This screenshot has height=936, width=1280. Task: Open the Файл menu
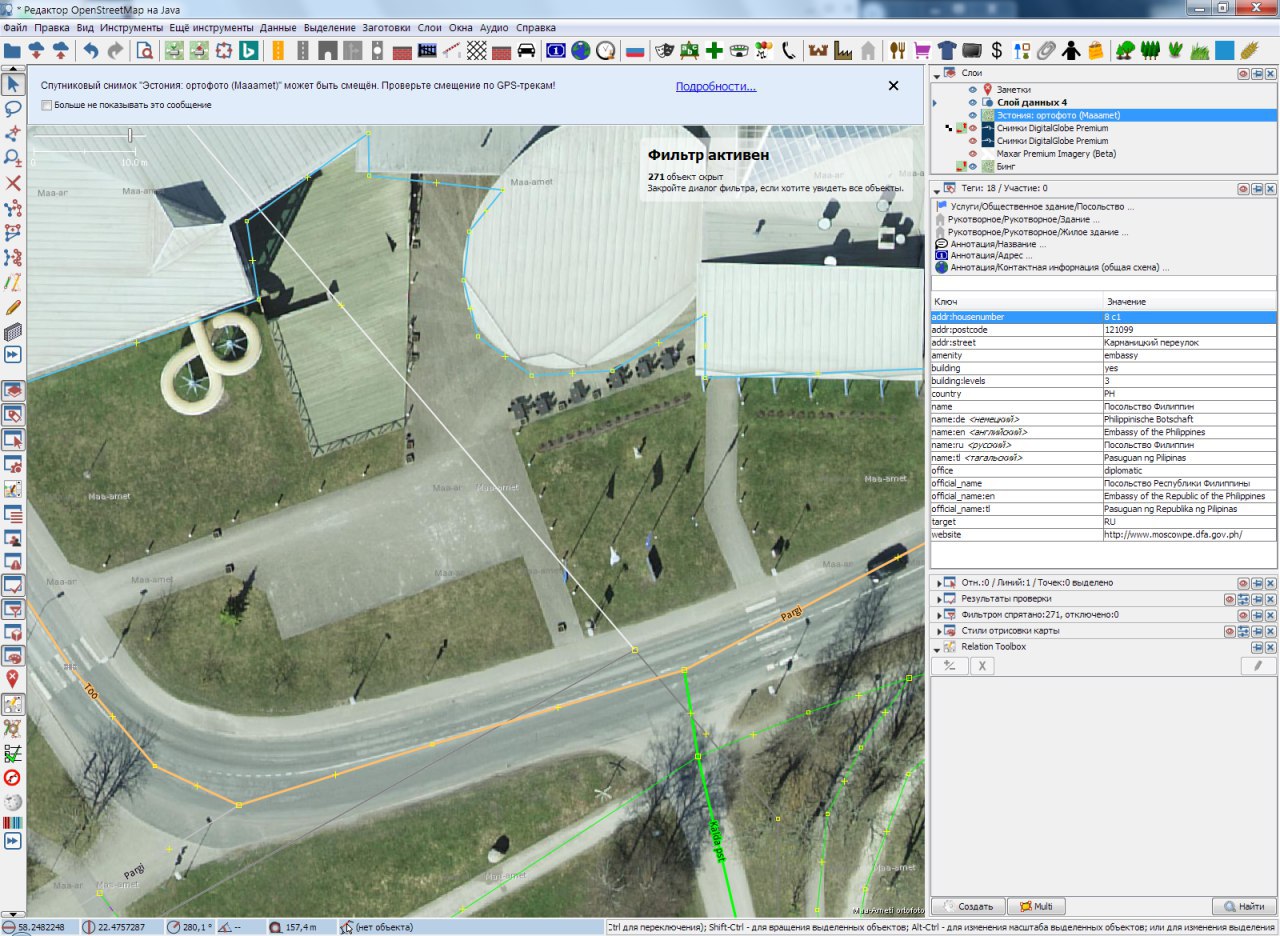point(15,28)
